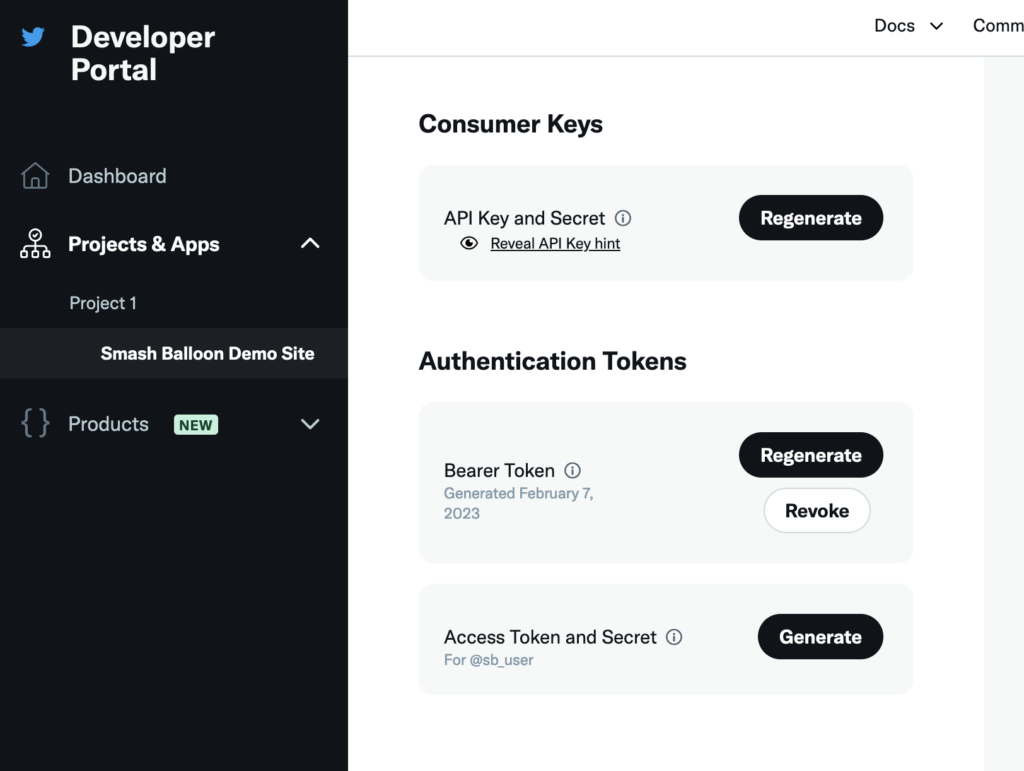Collapse the Projects & Apps section
Viewport: 1024px width, 771px height.
coord(310,243)
